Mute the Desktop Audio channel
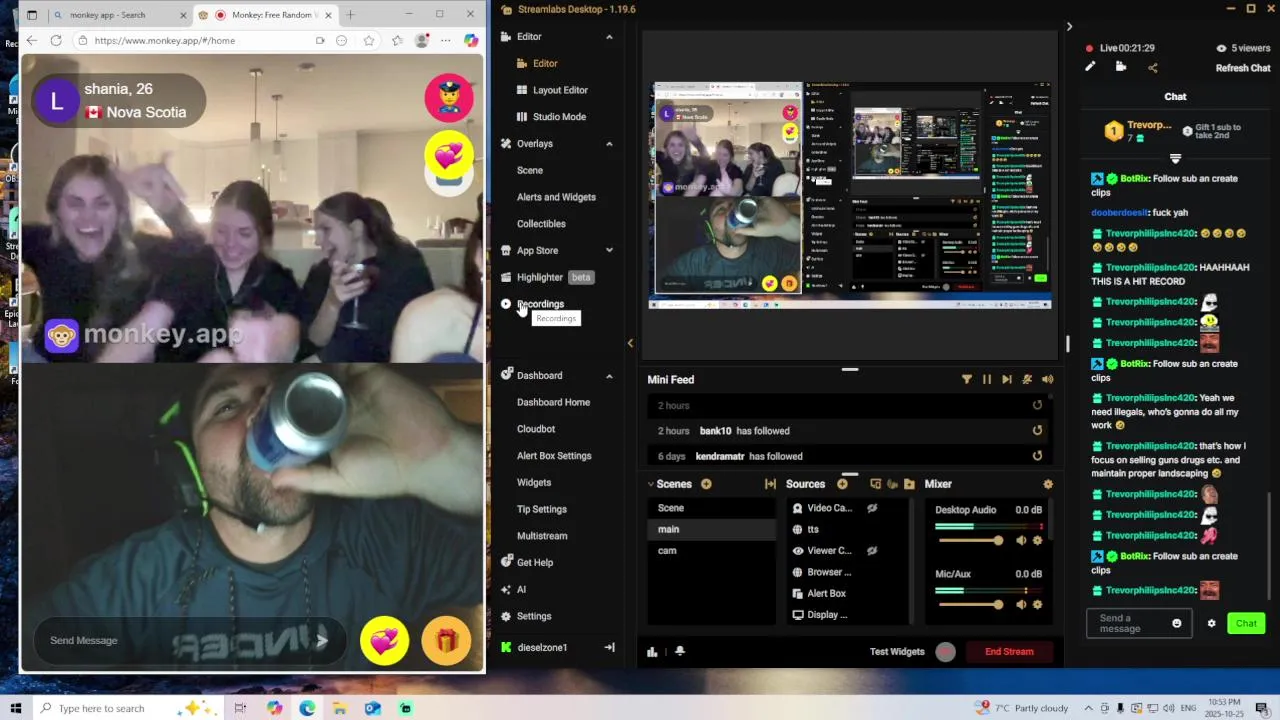This screenshot has width=1280, height=720. pyautogui.click(x=1021, y=541)
